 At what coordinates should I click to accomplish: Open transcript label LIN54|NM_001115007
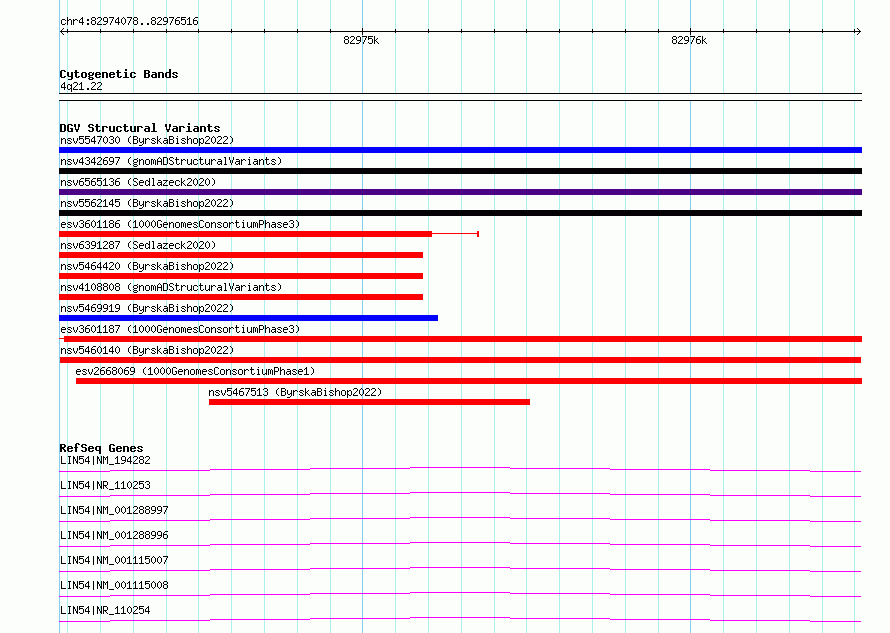pyautogui.click(x=114, y=560)
